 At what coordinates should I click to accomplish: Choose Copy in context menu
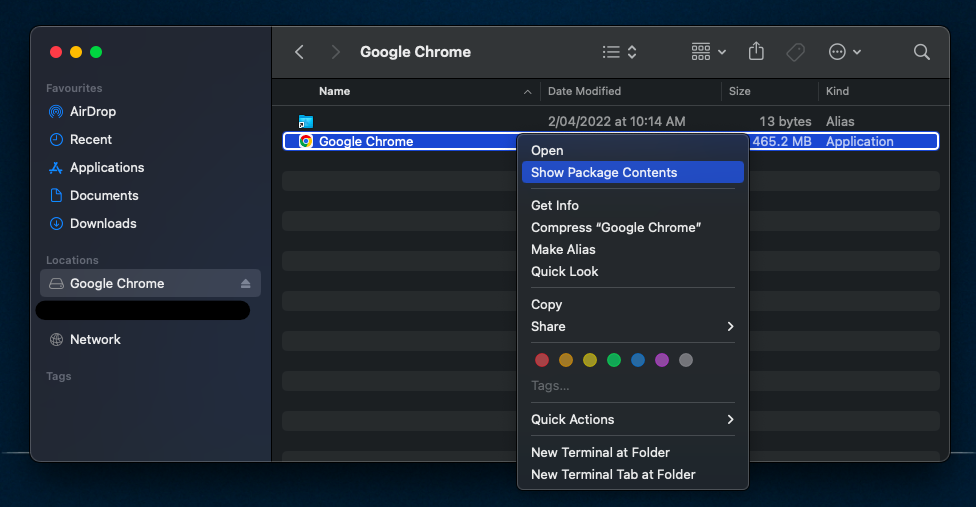[632, 304]
